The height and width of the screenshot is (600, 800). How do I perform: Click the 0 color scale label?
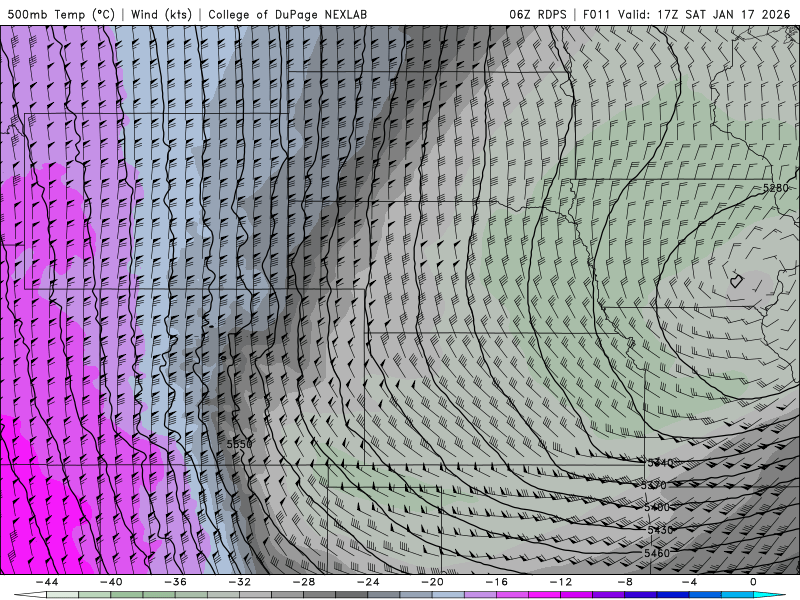[753, 582]
